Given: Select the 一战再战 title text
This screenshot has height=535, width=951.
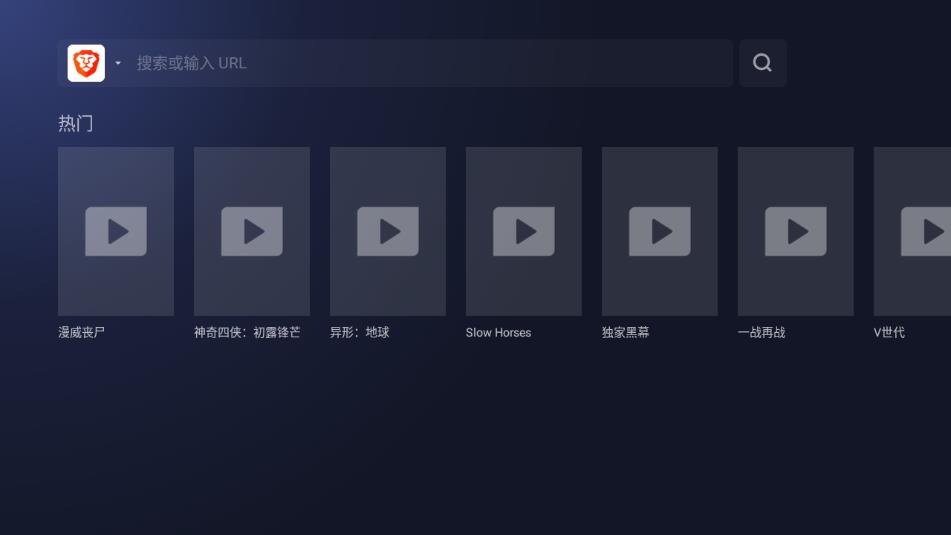Looking at the screenshot, I should (761, 332).
